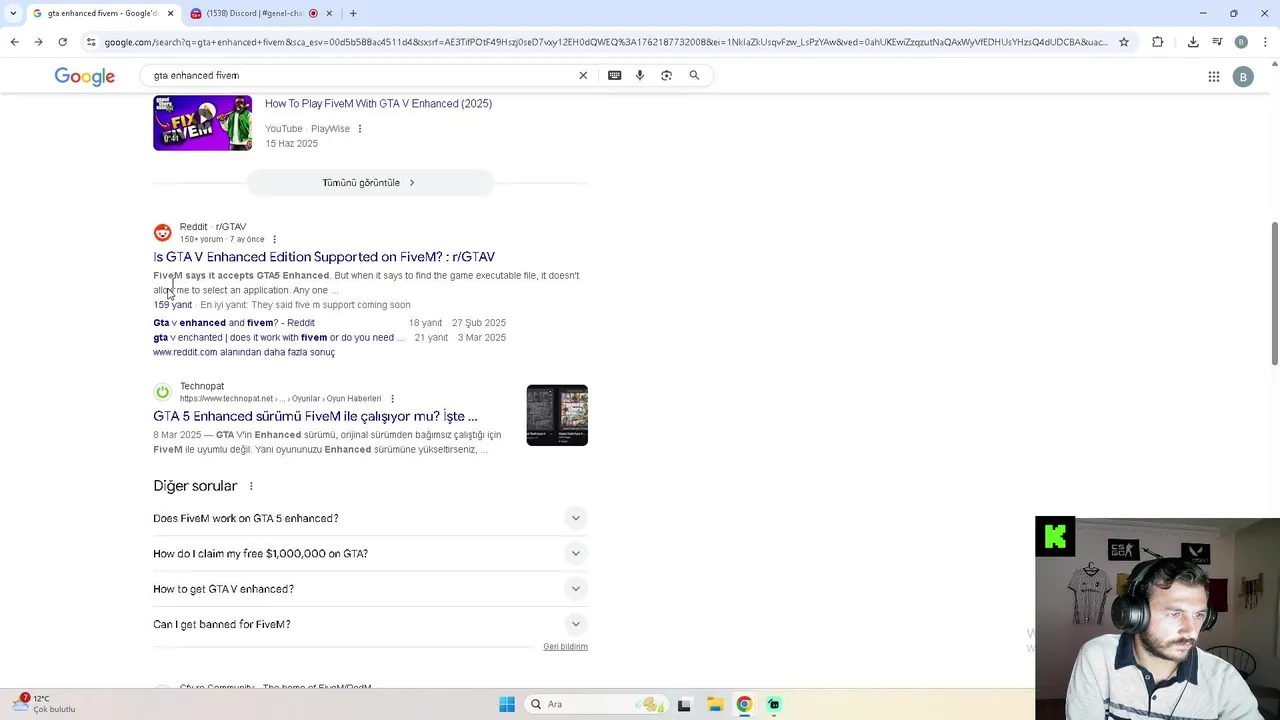Open the Chrome three-dot menu
The image size is (1280, 720).
coord(1265,42)
